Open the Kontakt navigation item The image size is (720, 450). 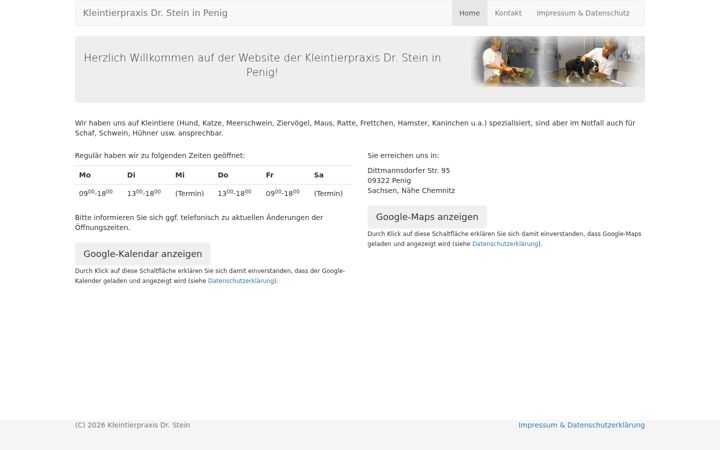pos(508,13)
